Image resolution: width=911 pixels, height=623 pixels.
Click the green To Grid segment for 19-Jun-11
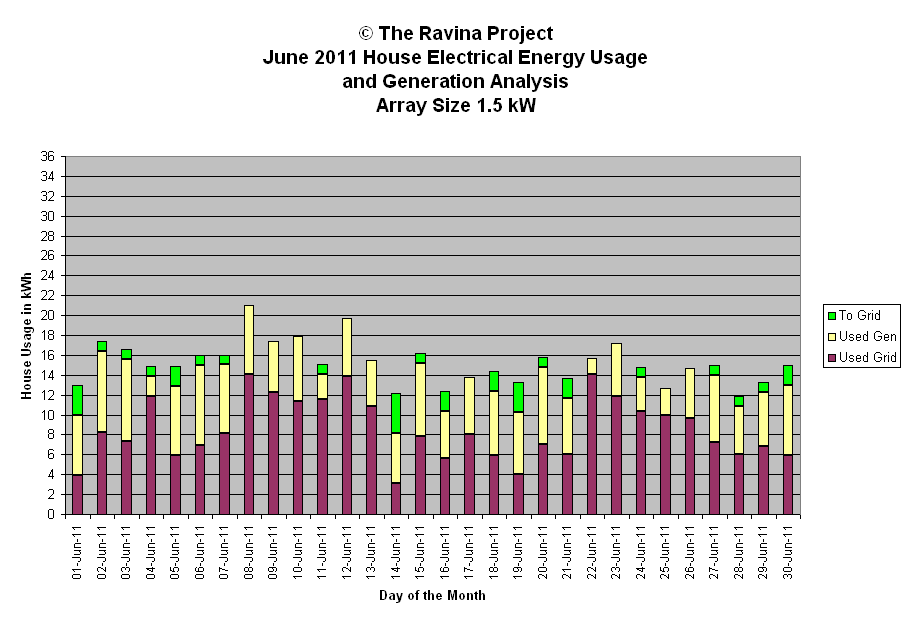[x=518, y=398]
